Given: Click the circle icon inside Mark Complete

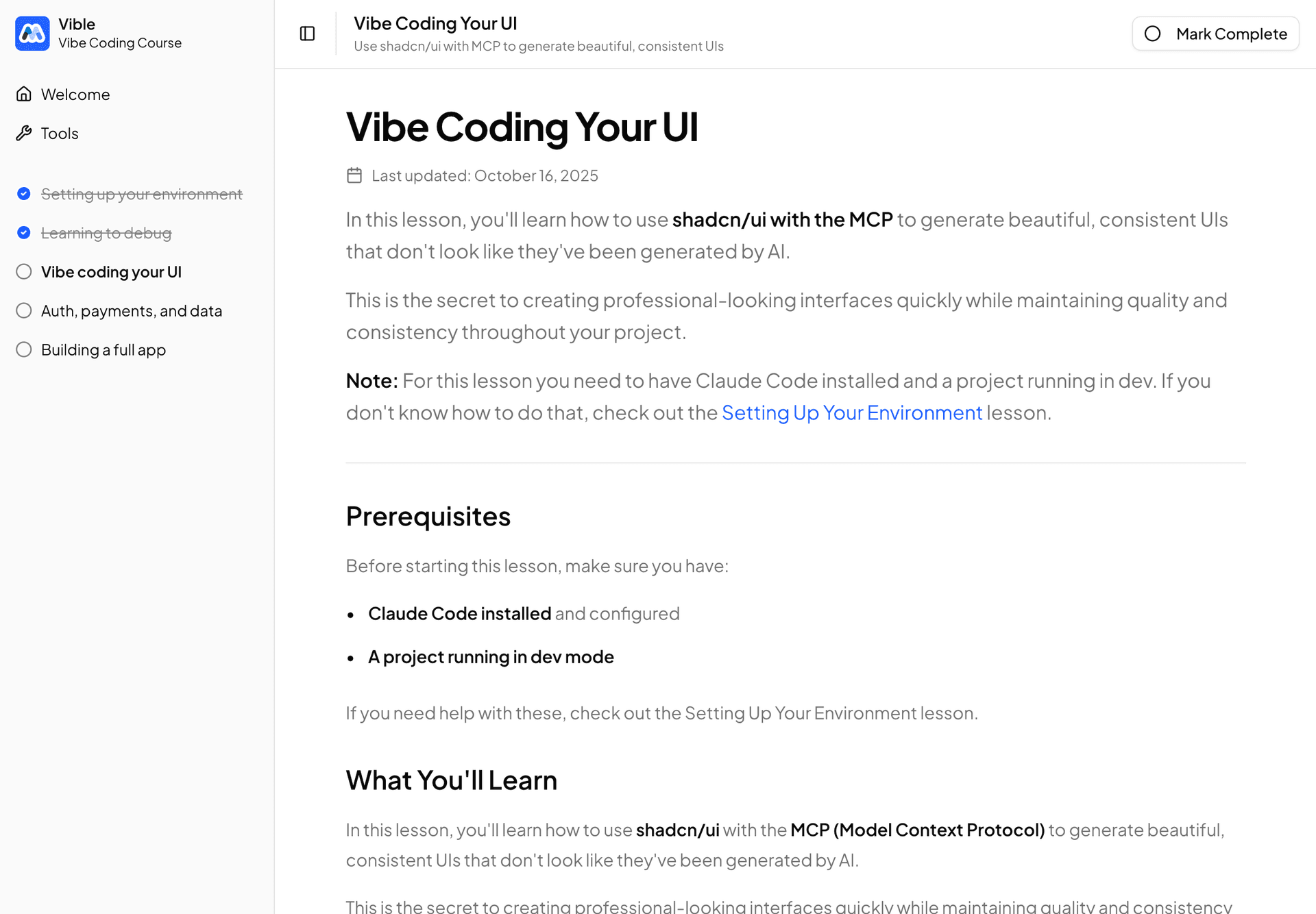Looking at the screenshot, I should [x=1154, y=34].
